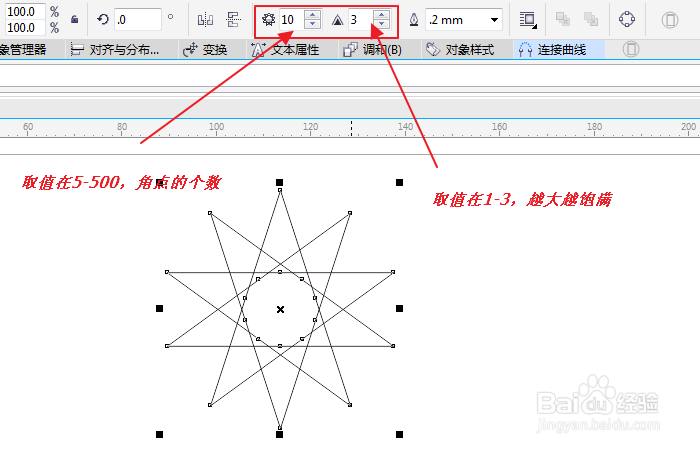
Task: Click the star's center X marker
Action: pos(280,309)
